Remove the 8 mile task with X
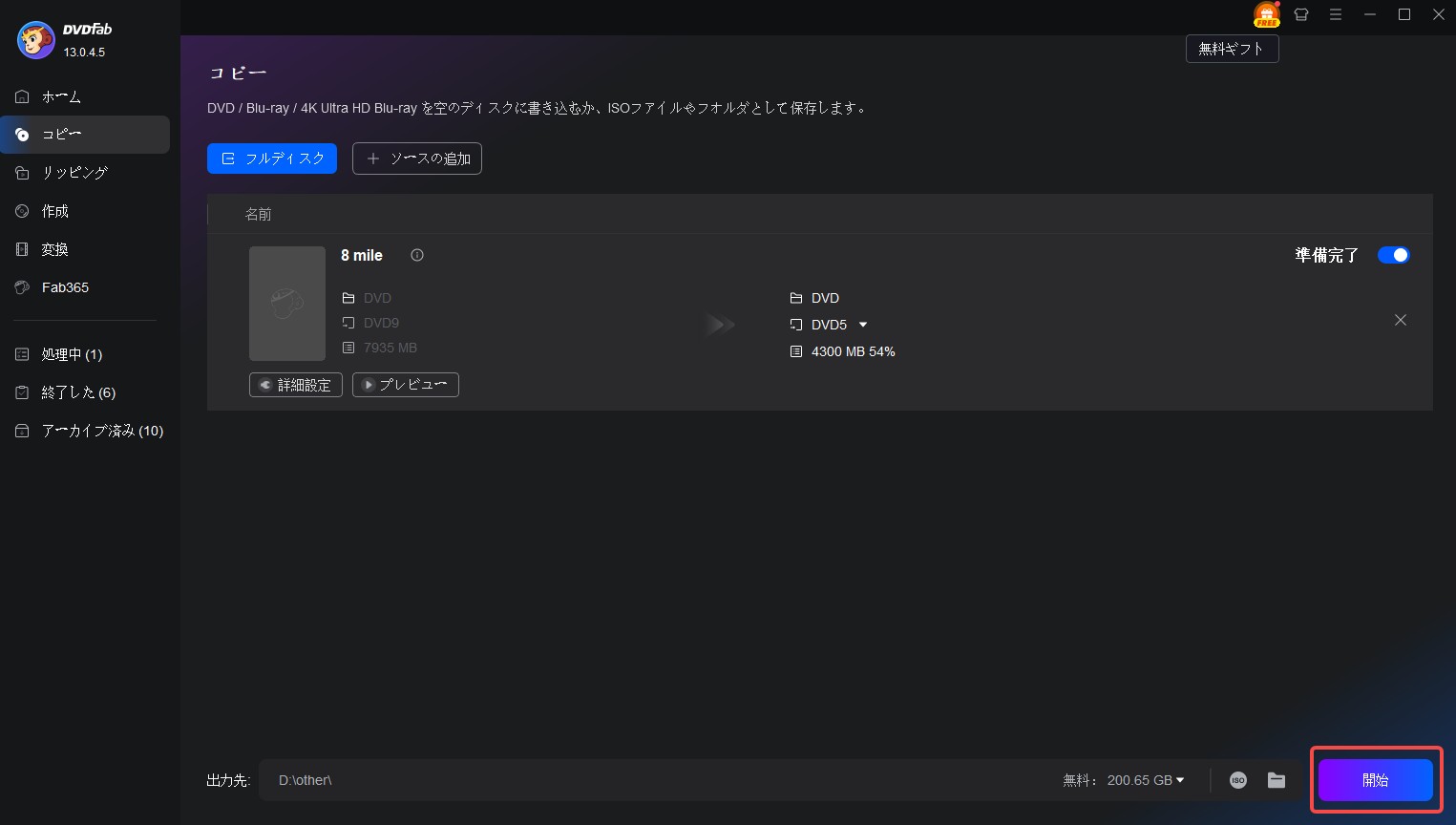Screen dimensions: 1456x825 pos(1400,320)
